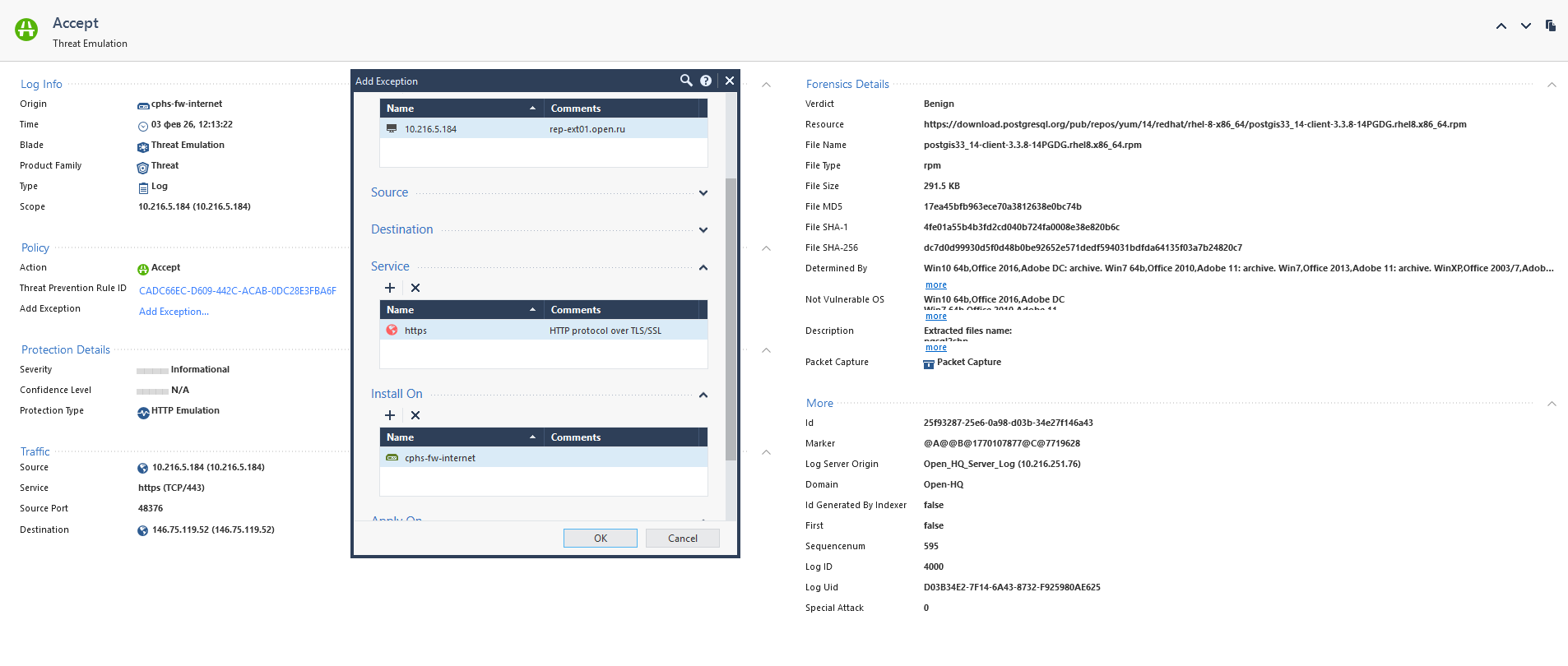Screen dimensions: 1568x666
Task: Click the green Accept action icon in header
Action: tap(26, 30)
